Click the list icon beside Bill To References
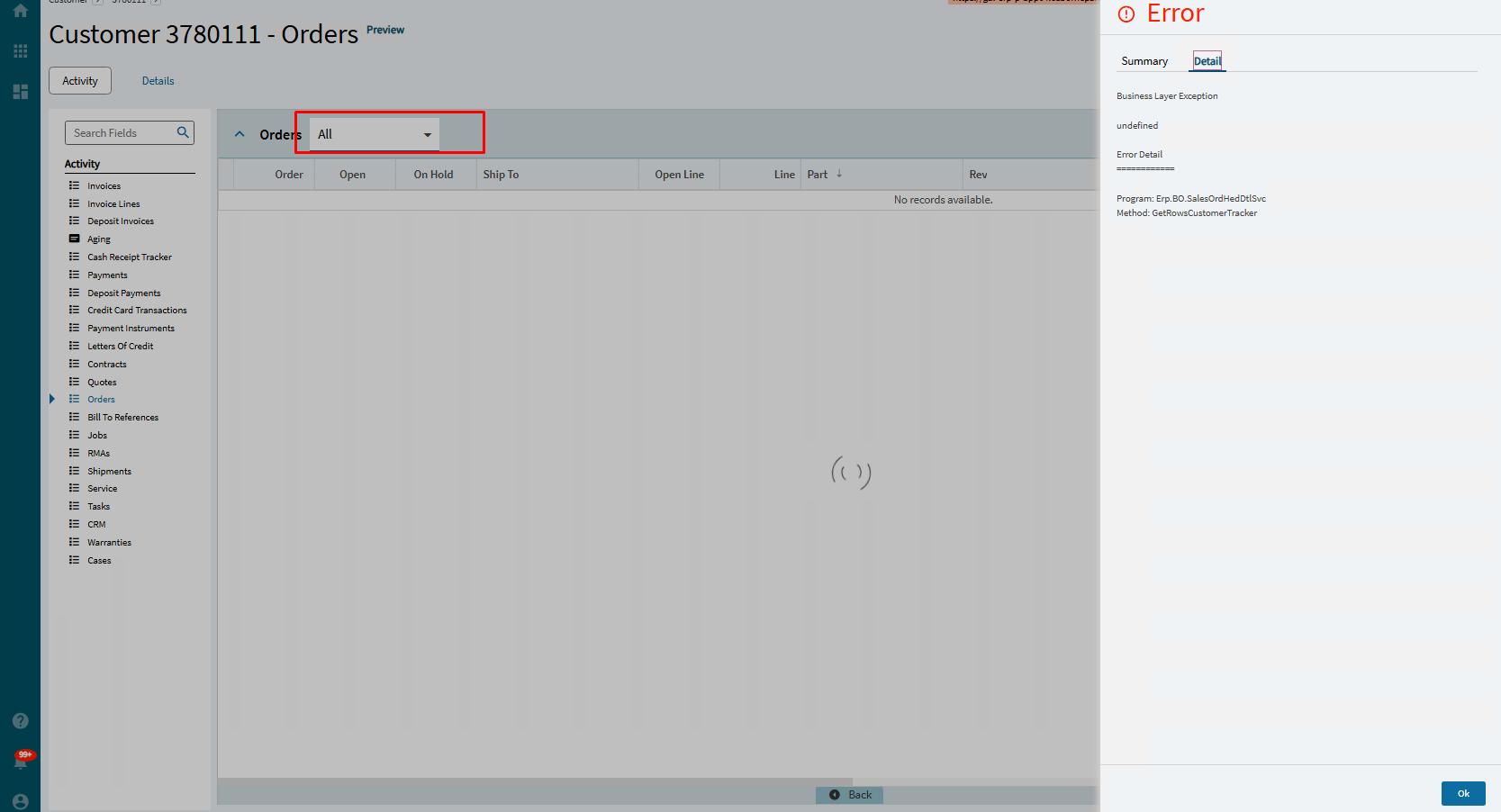 (75, 417)
